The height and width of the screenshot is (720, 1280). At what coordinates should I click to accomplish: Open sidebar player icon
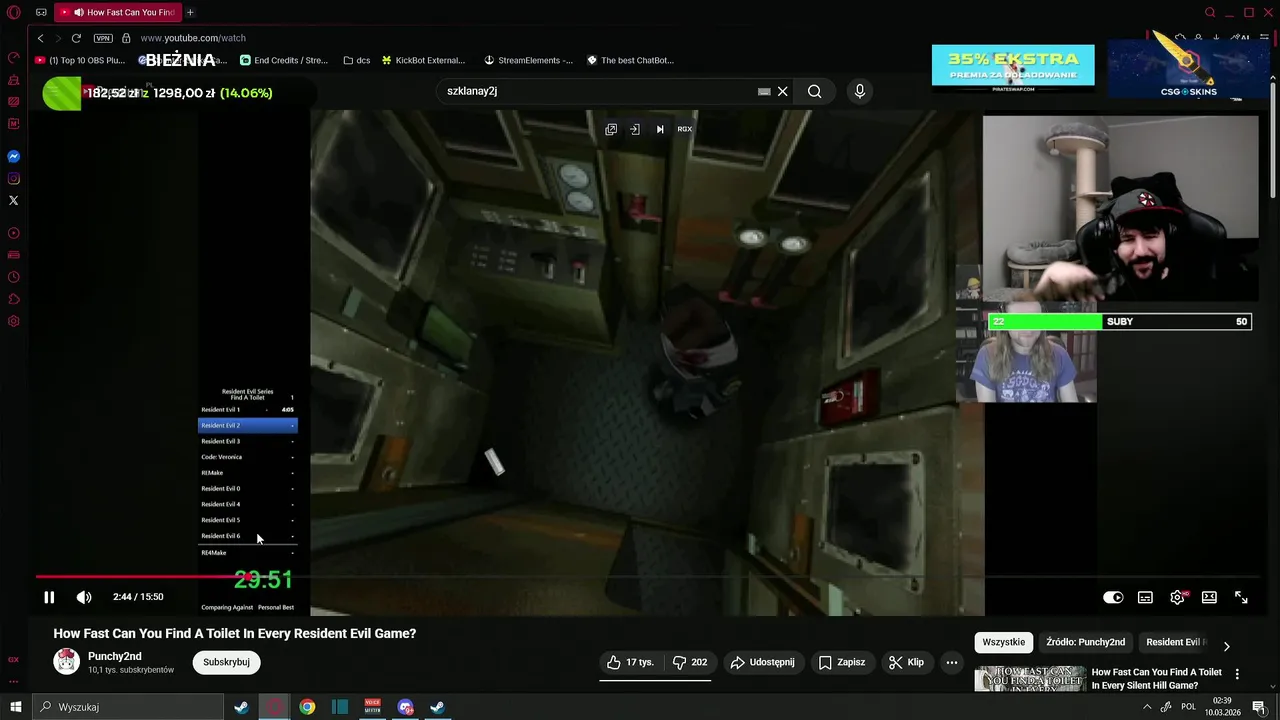click(x=14, y=233)
